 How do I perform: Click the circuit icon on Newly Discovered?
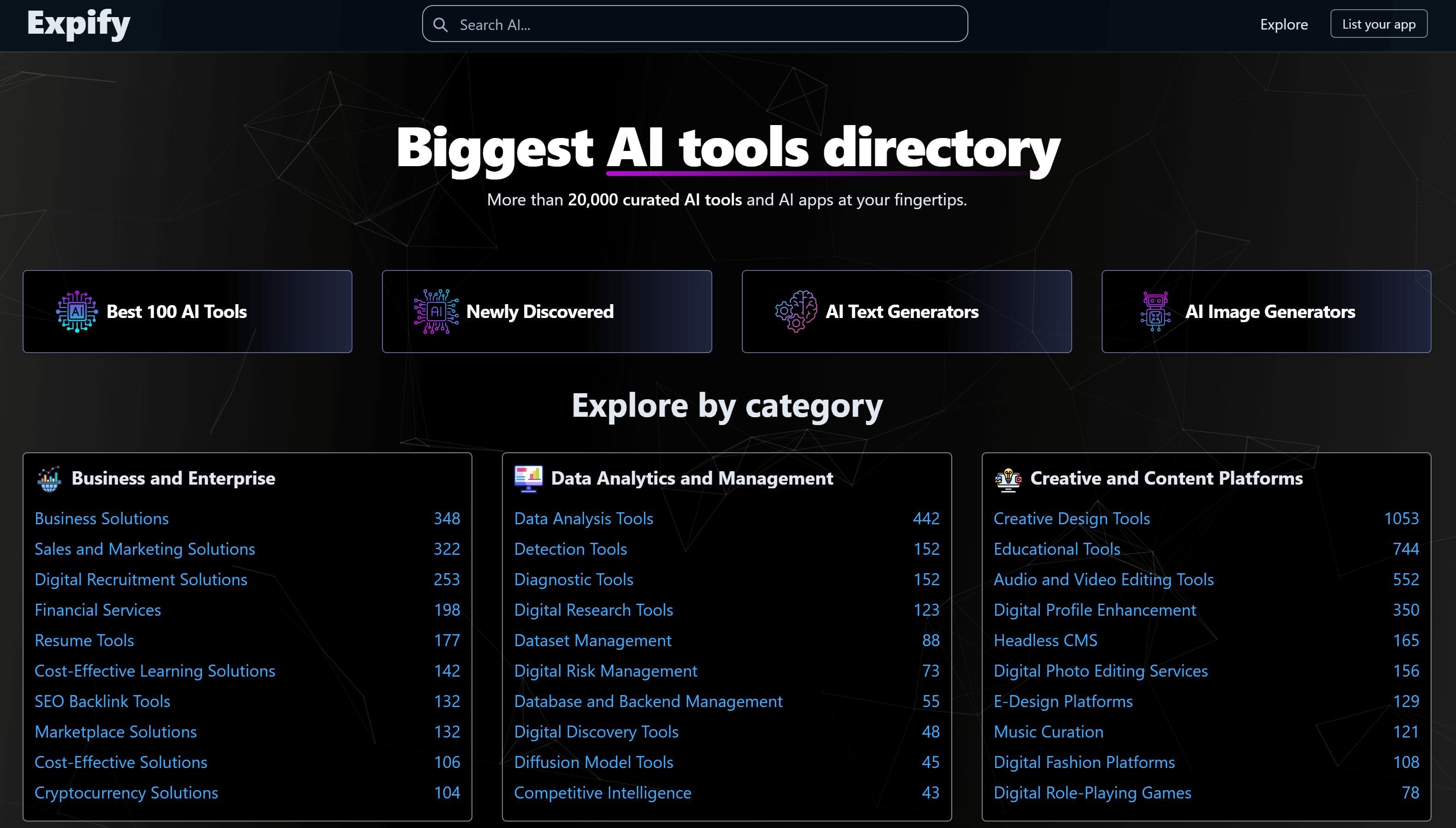[x=436, y=311]
